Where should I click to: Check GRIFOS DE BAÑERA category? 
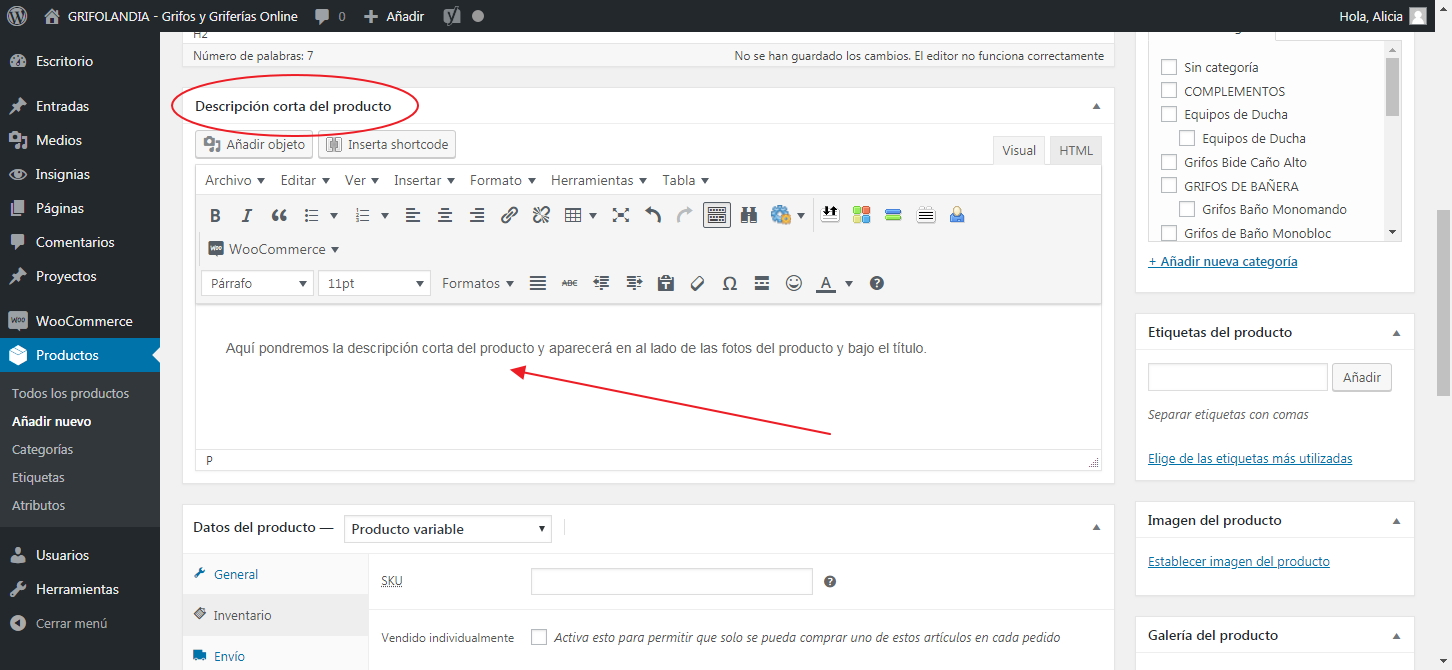1168,186
